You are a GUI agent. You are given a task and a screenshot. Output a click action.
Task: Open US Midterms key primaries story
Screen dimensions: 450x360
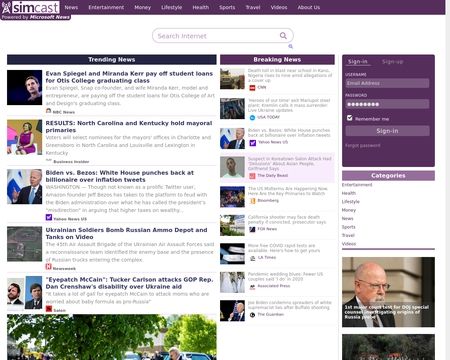(288, 191)
